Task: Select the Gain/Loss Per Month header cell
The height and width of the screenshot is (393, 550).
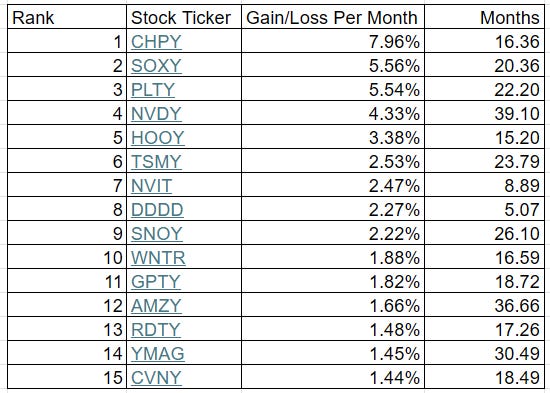Action: click(x=333, y=17)
